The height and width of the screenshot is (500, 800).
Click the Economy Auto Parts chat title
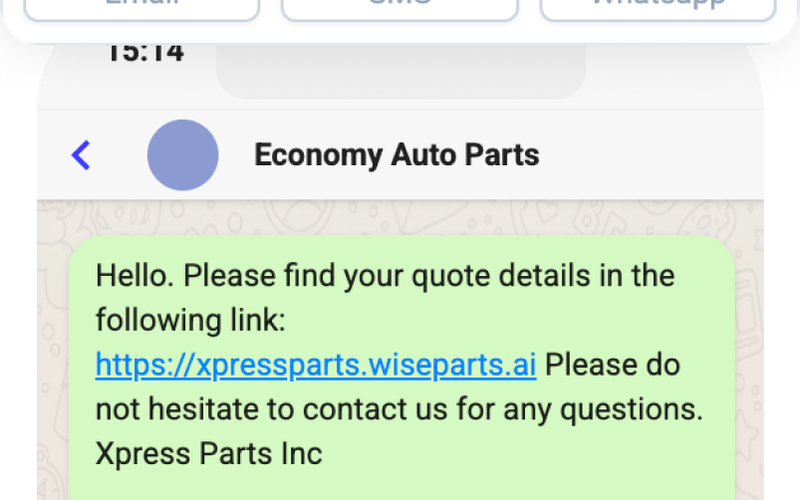pyautogui.click(x=397, y=155)
